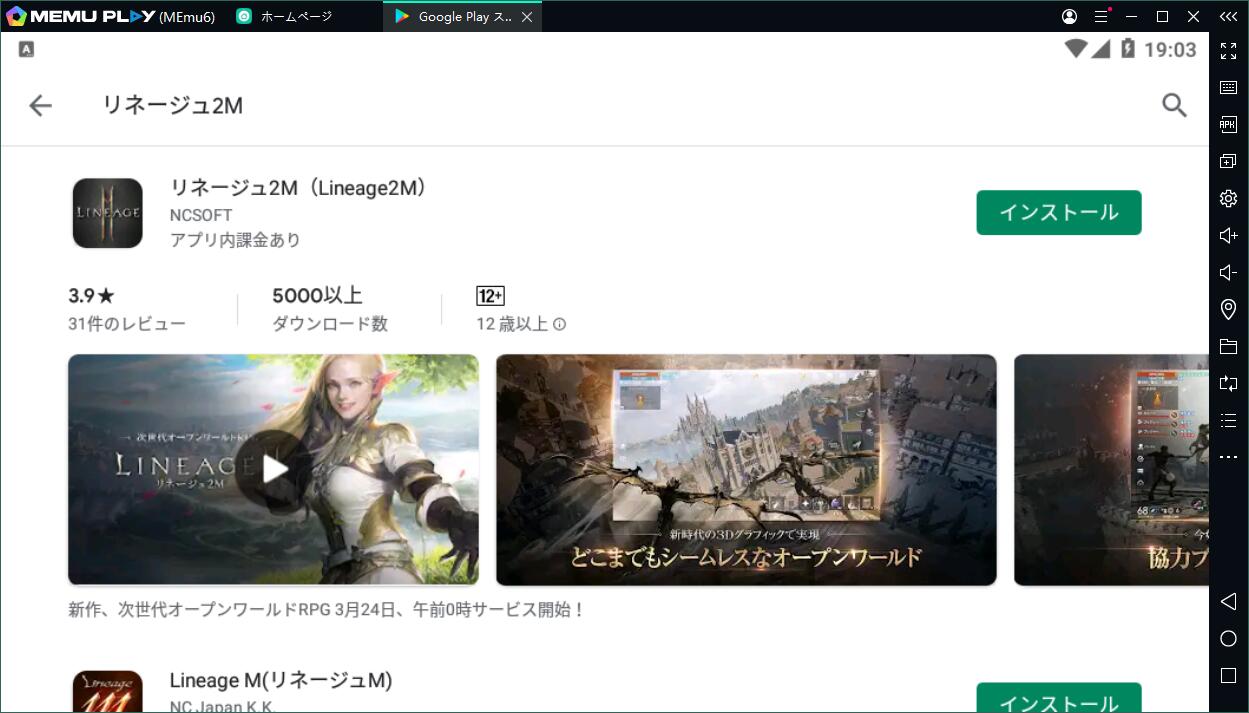Screen dimensions: 1249x713
Task: Select the Google Play tab
Action: (455, 16)
